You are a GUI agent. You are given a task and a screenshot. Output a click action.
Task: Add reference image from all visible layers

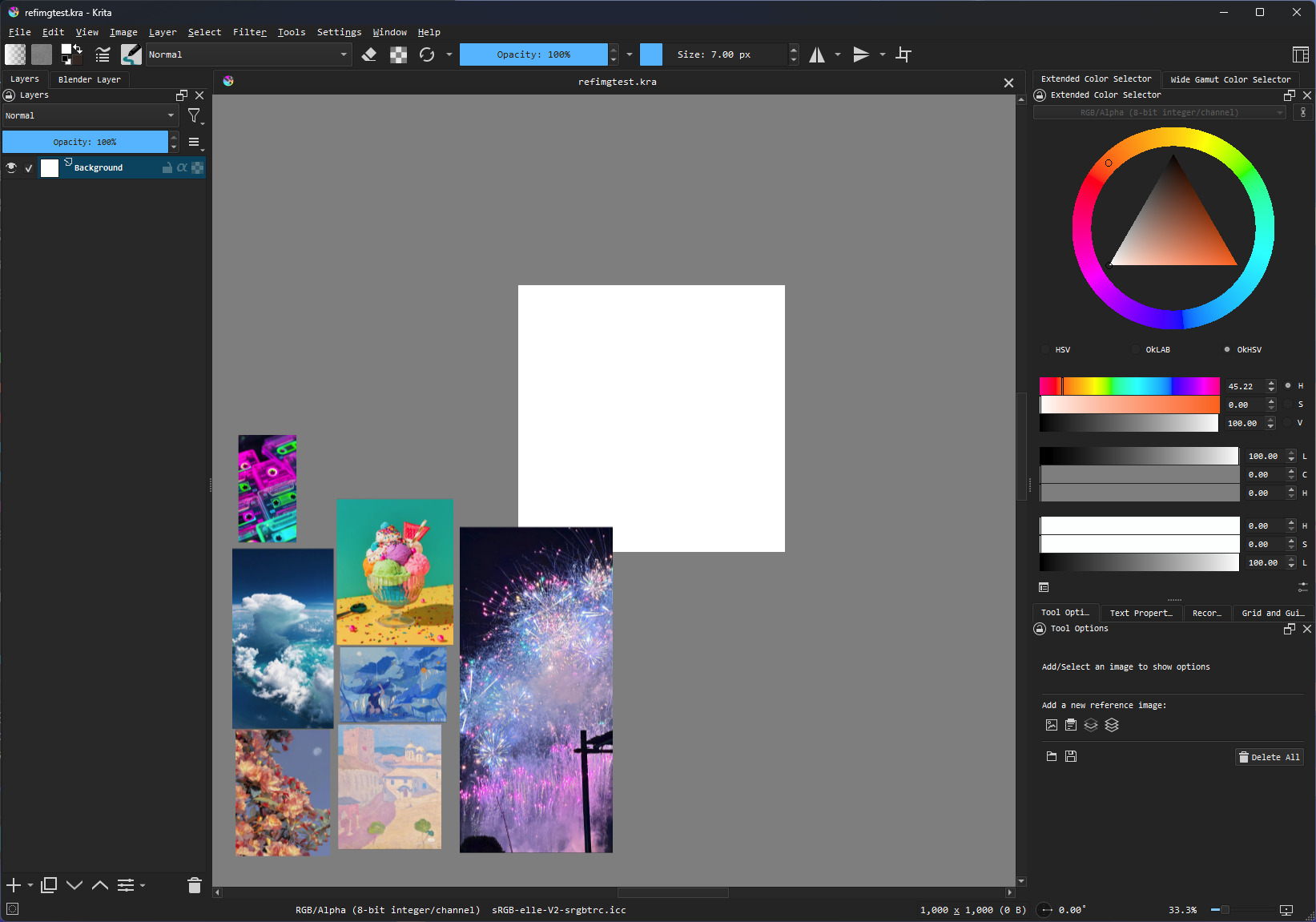click(1112, 725)
